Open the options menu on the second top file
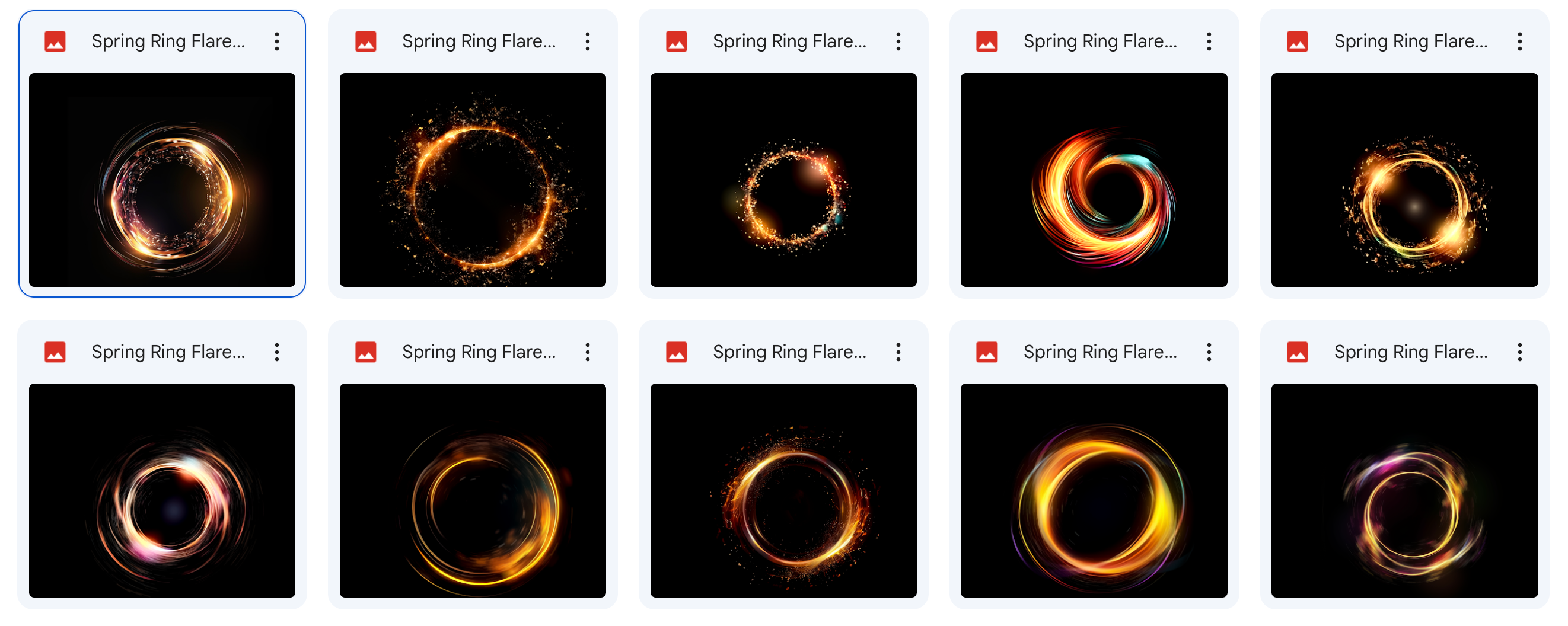 588,41
